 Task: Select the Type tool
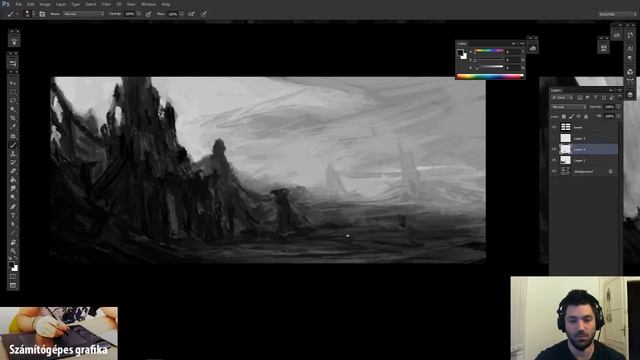[13, 216]
